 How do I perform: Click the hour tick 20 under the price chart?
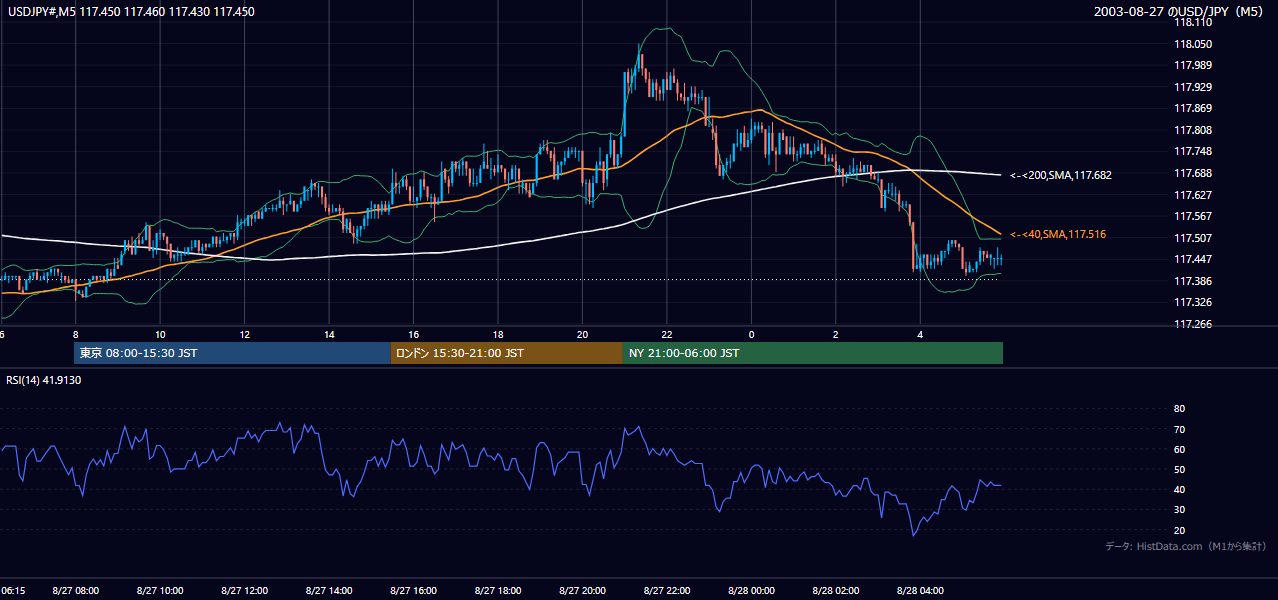coord(582,334)
